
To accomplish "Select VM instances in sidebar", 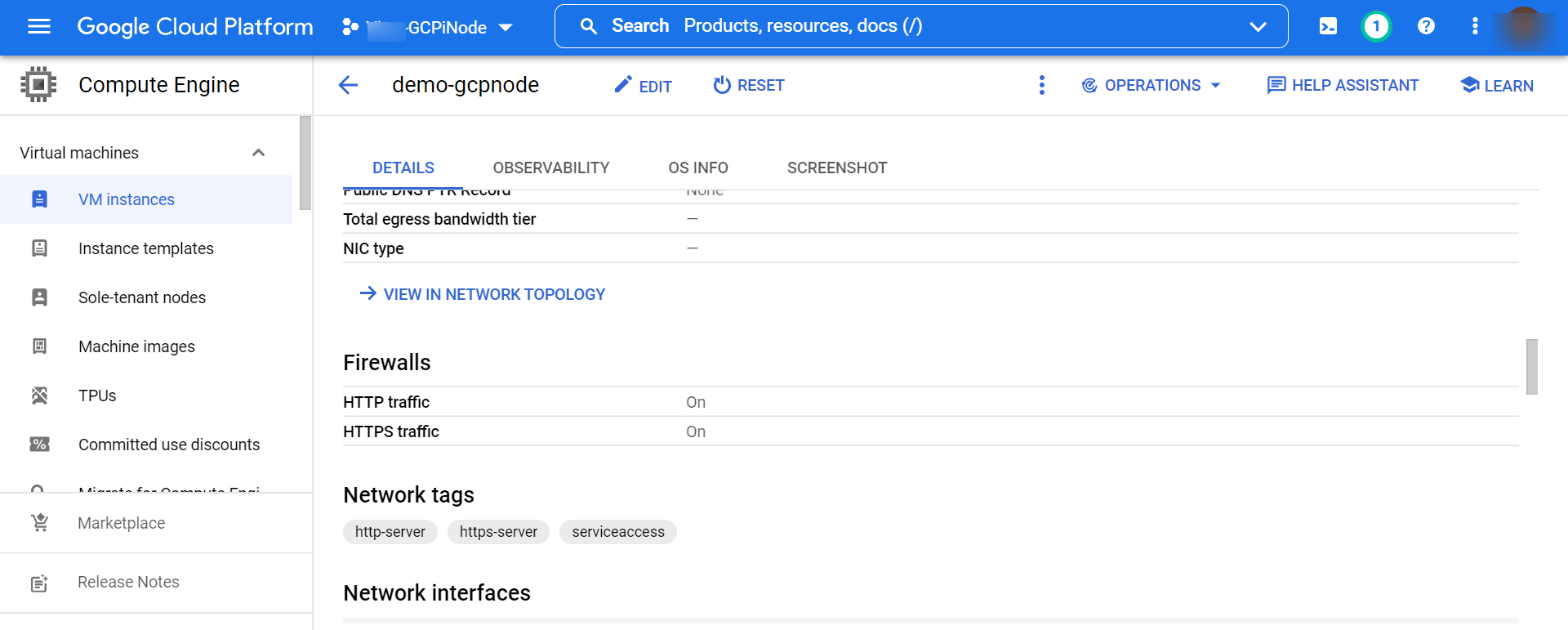I will (146, 199).
